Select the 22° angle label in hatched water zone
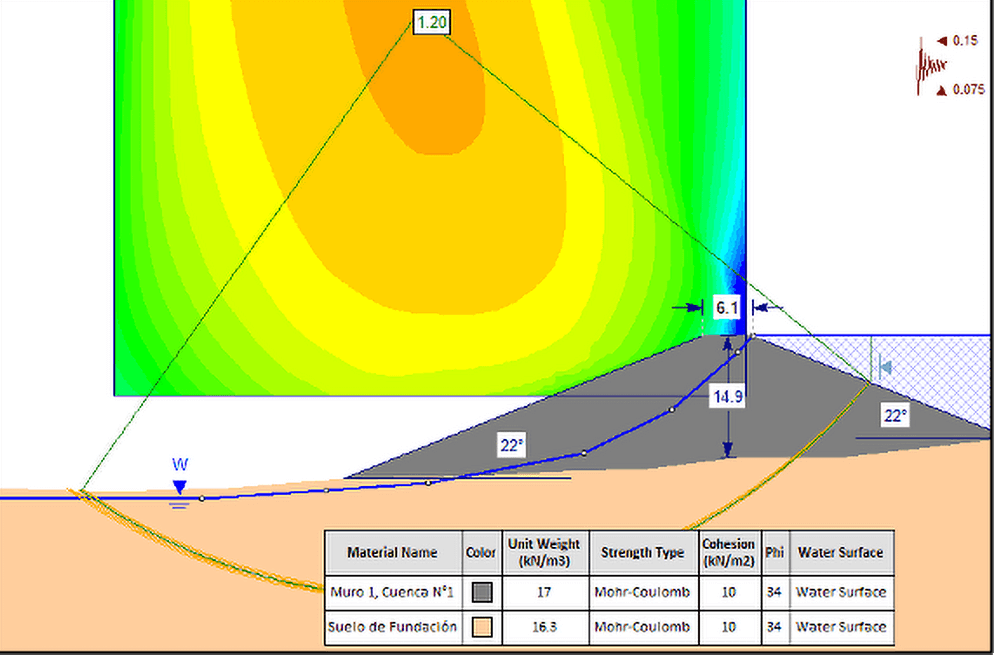 click(x=894, y=416)
